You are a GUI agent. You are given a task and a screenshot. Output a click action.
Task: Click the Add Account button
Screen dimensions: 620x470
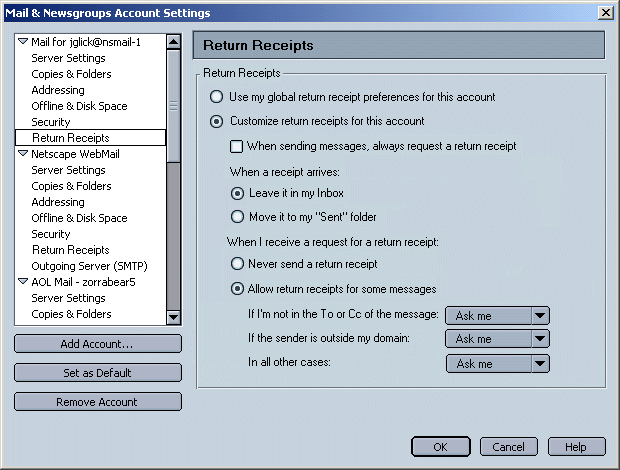[98, 344]
